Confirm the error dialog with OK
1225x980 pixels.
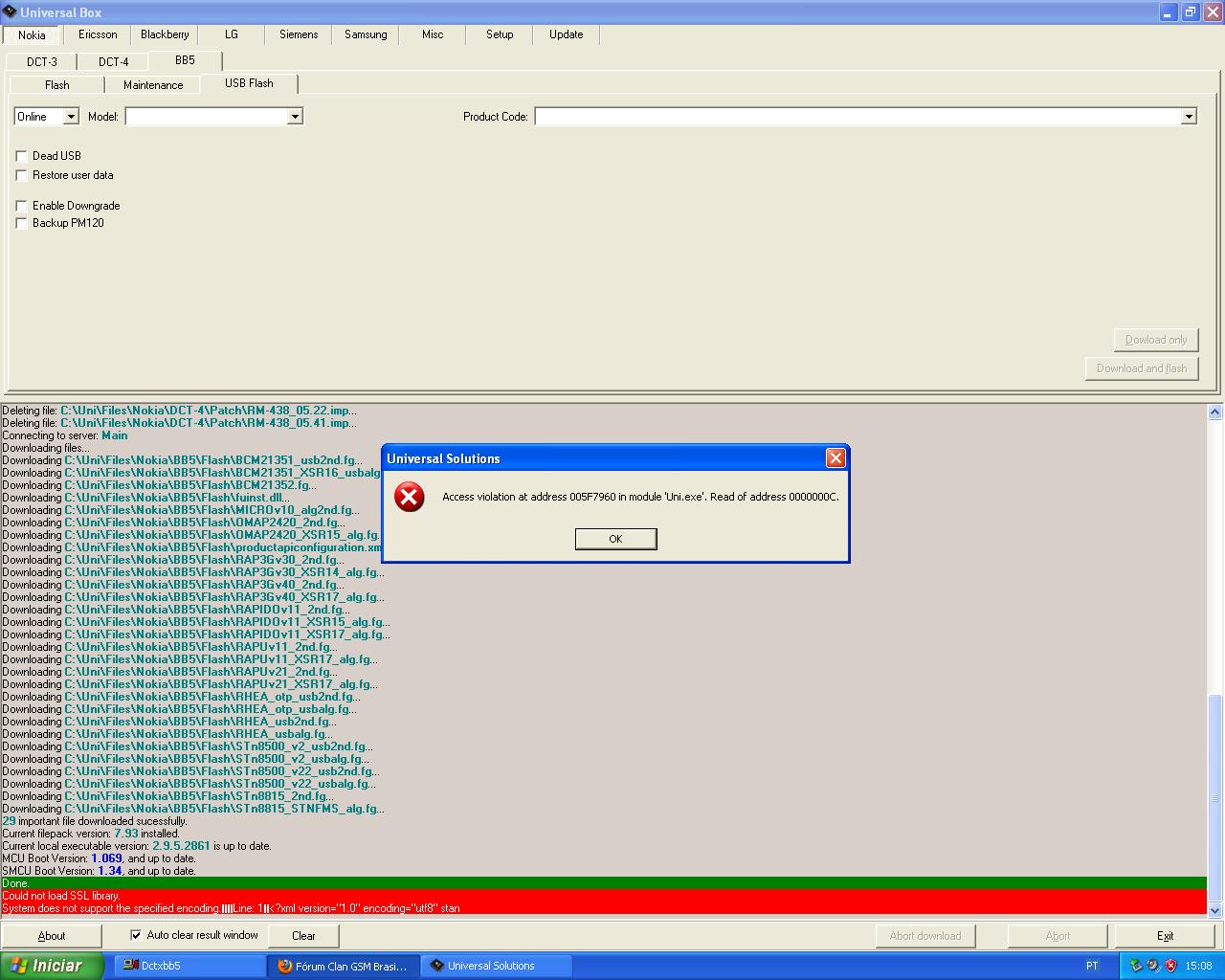615,539
